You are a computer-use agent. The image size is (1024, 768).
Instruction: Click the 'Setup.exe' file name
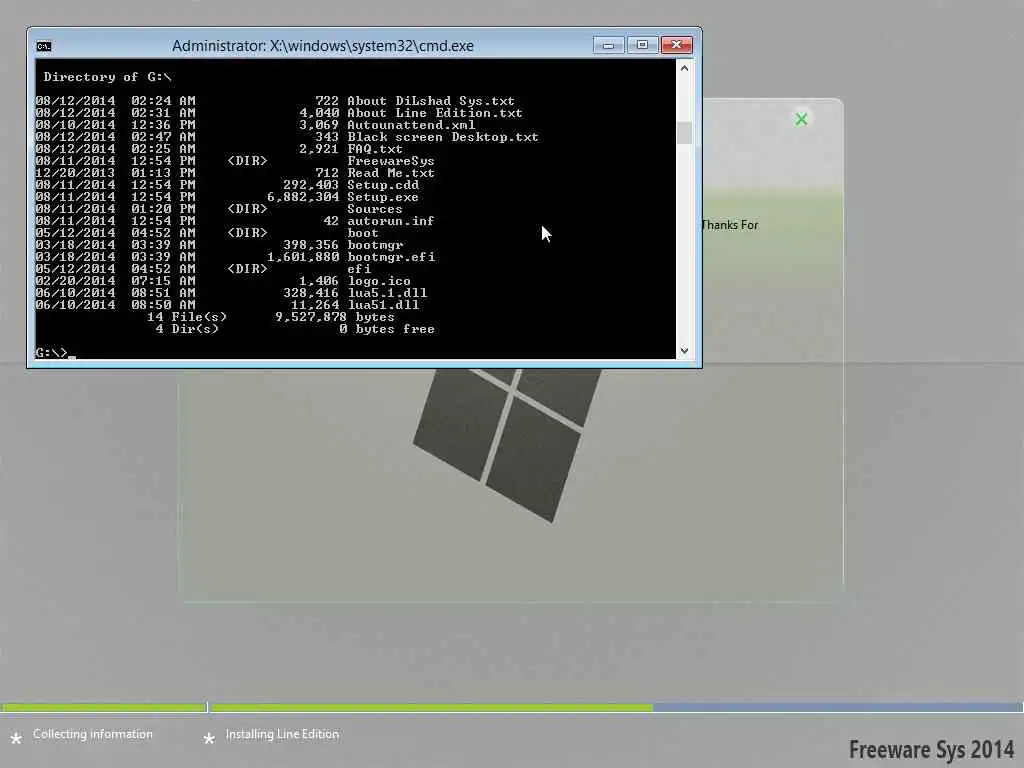point(383,197)
